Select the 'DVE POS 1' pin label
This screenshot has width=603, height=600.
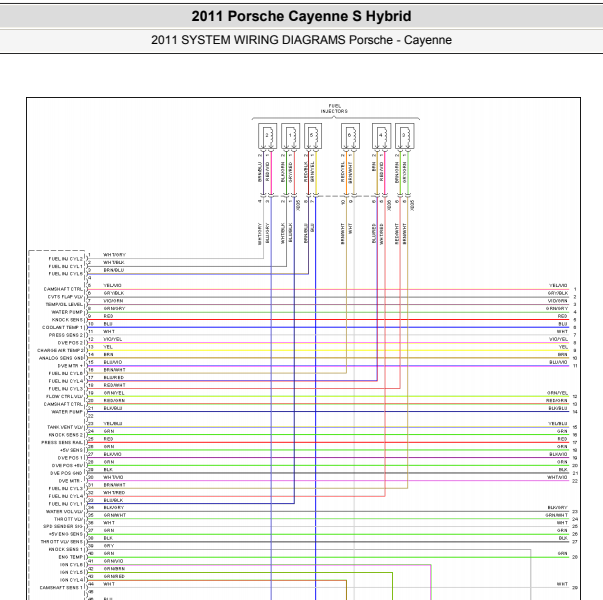pos(70,458)
